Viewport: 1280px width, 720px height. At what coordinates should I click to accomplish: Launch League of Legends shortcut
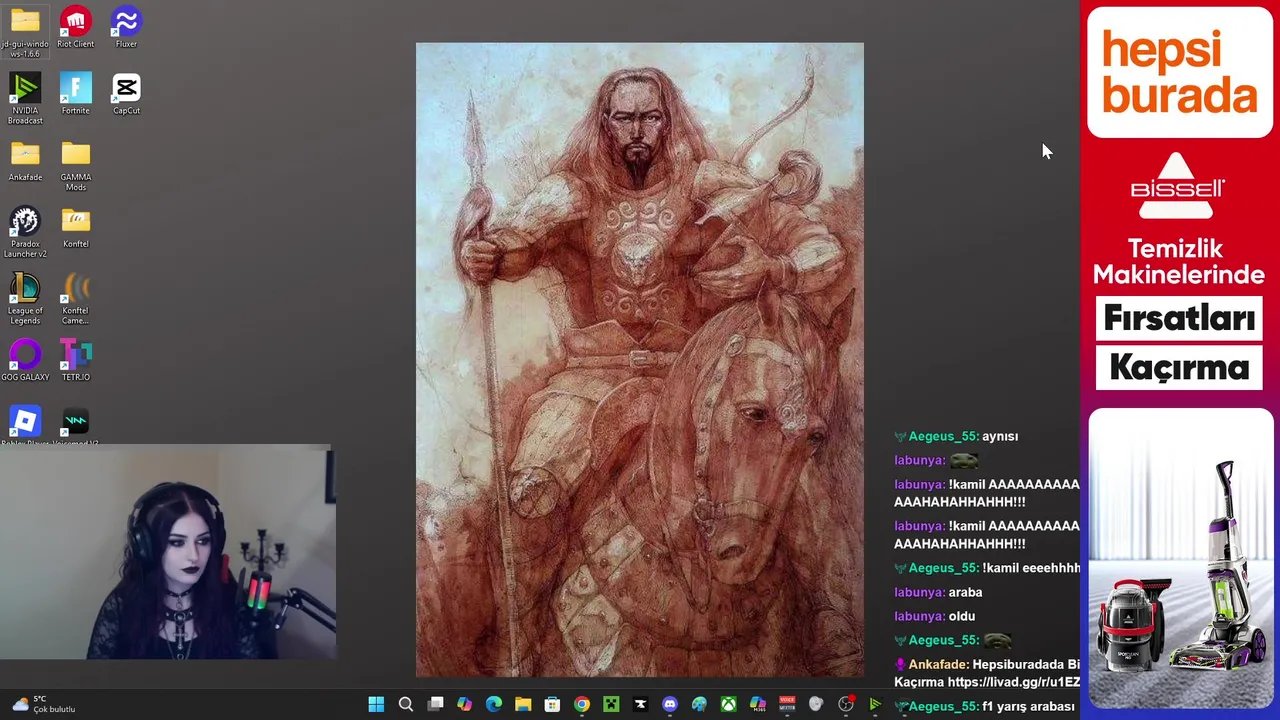click(25, 299)
